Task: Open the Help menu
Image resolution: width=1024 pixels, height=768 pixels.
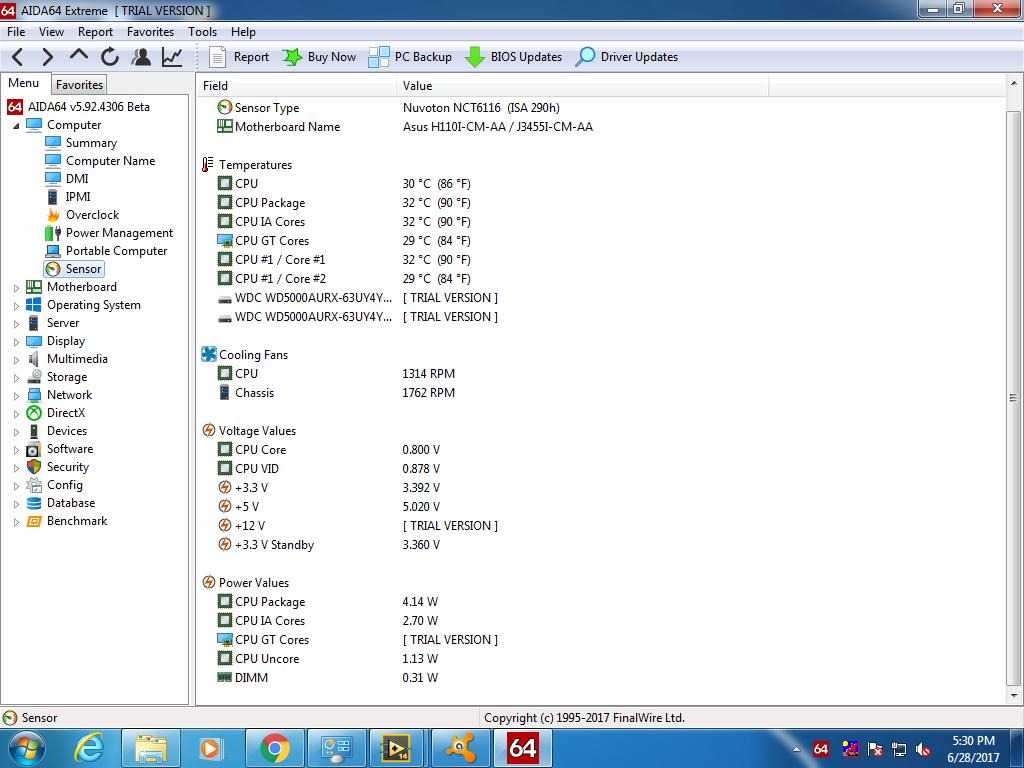Action: click(243, 31)
